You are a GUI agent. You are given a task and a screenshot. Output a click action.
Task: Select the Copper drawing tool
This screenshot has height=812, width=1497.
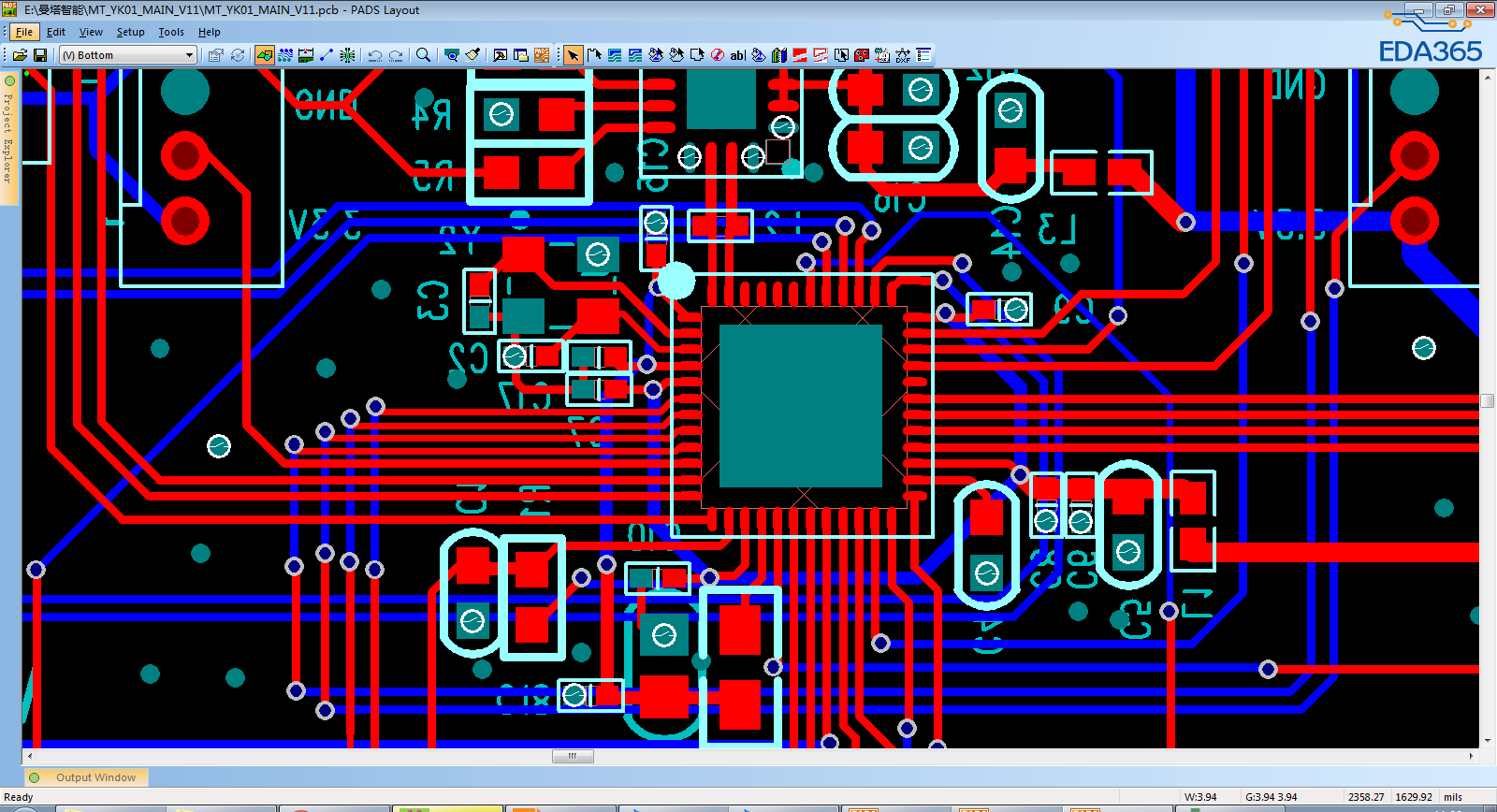(x=615, y=55)
